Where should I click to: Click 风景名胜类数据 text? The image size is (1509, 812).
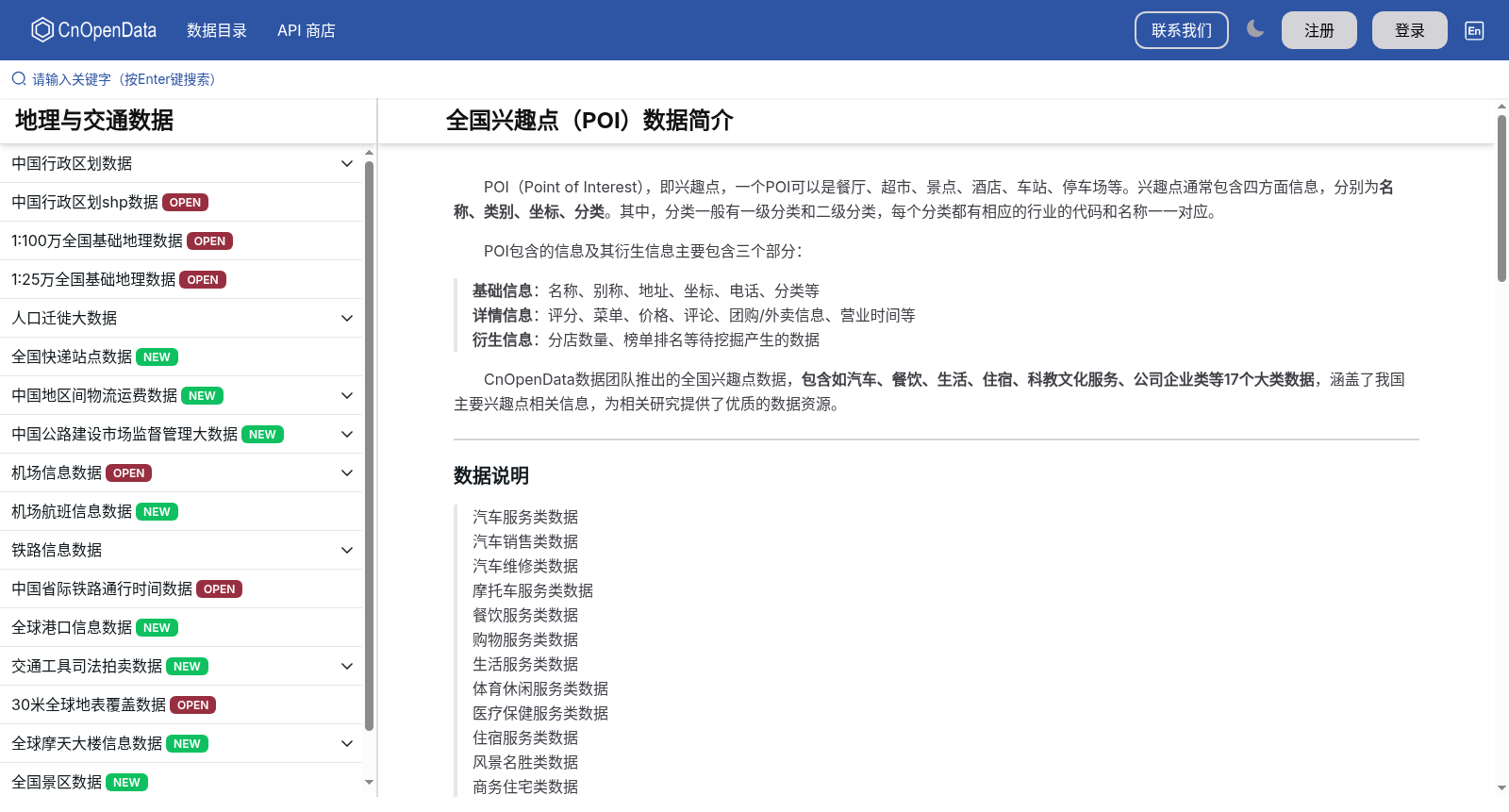pyautogui.click(x=525, y=762)
